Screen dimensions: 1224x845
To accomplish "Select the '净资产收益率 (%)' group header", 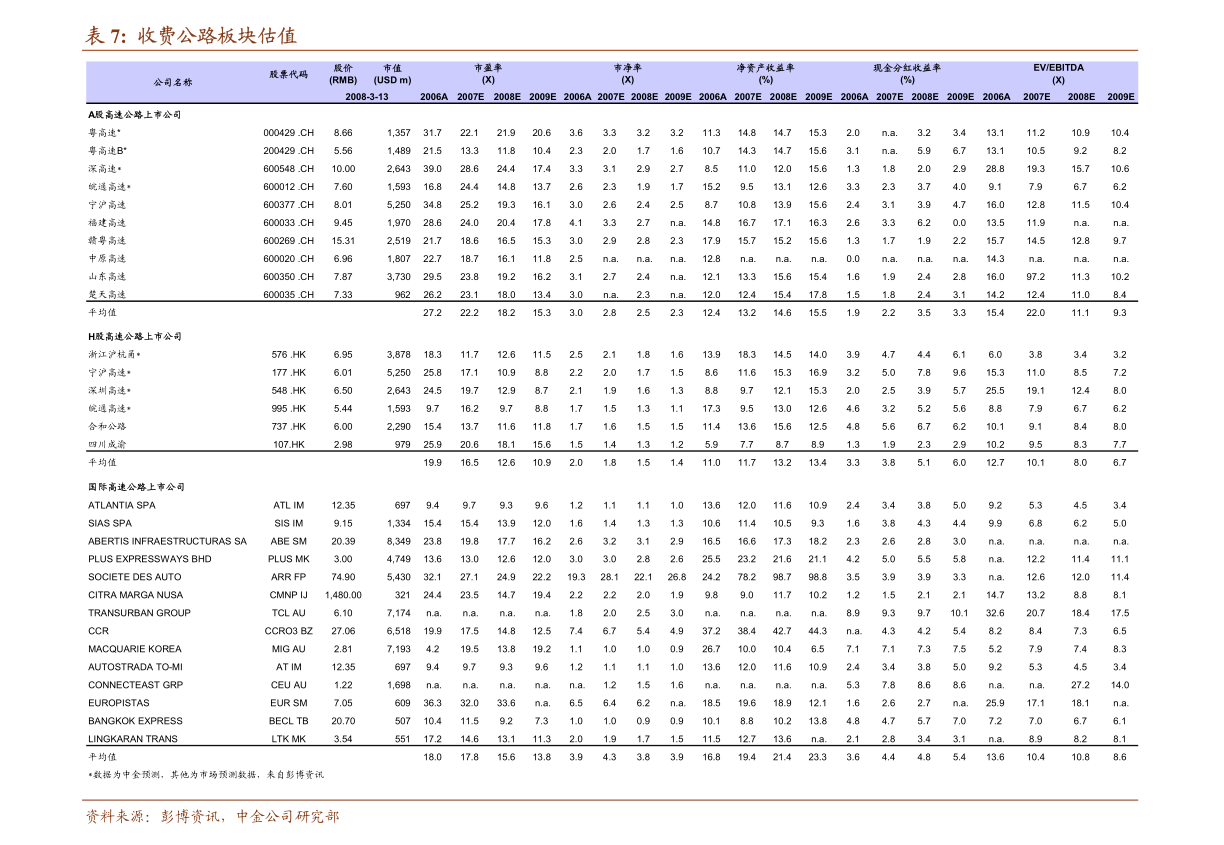I will (765, 74).
